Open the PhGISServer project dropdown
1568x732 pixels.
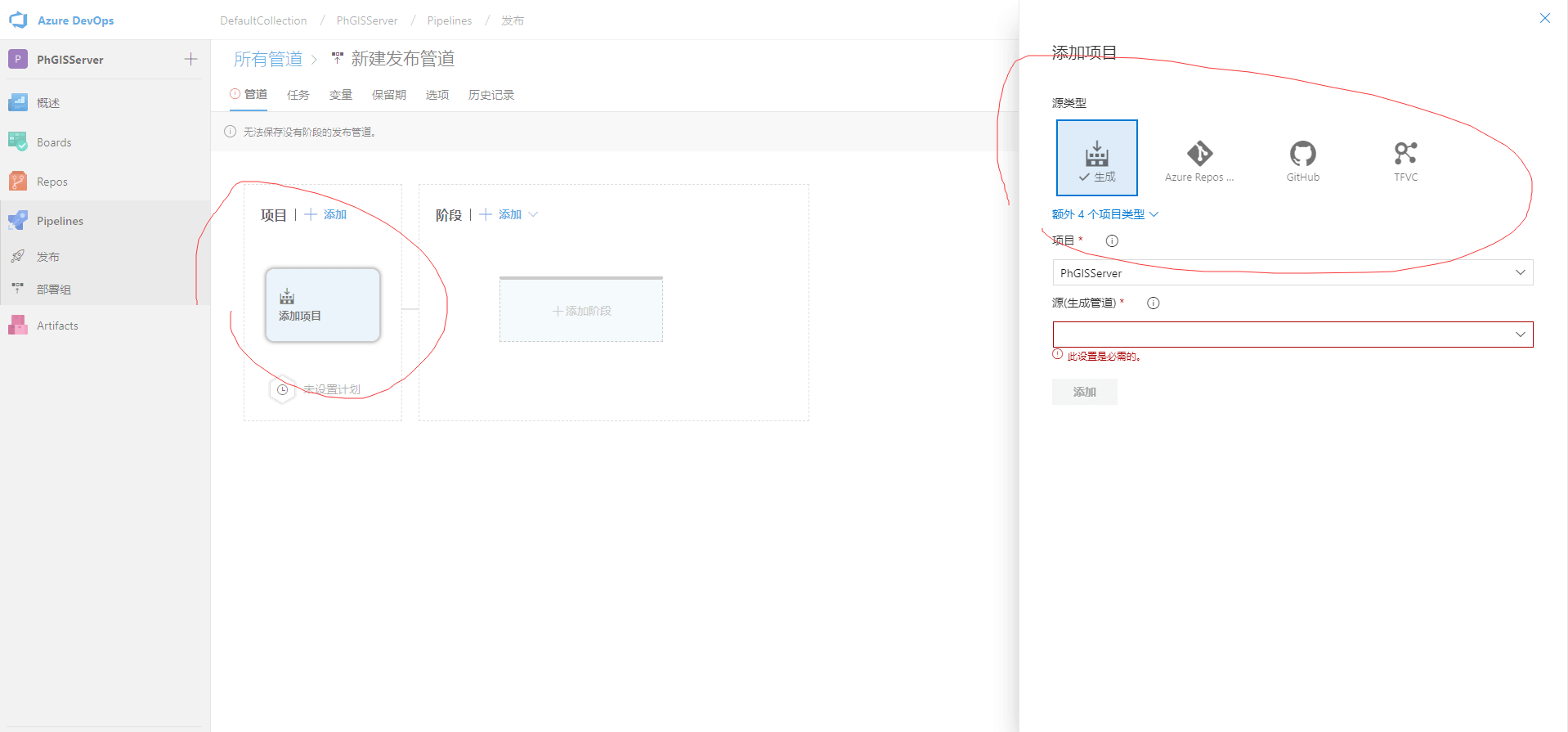pos(1292,272)
